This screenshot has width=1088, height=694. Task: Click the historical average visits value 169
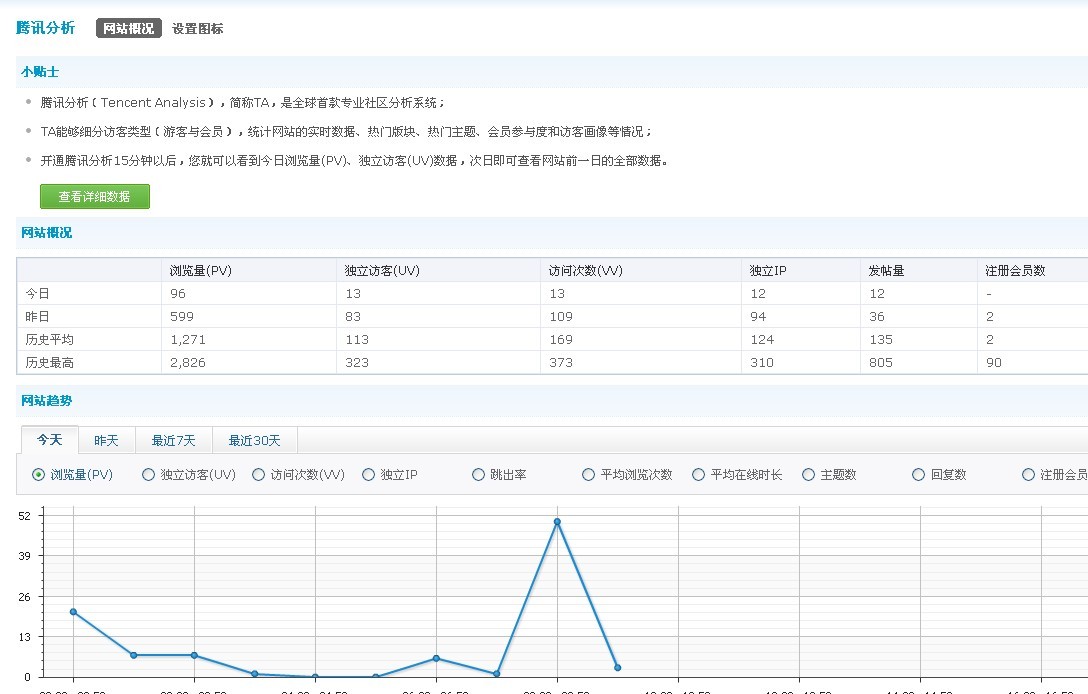pyautogui.click(x=561, y=339)
